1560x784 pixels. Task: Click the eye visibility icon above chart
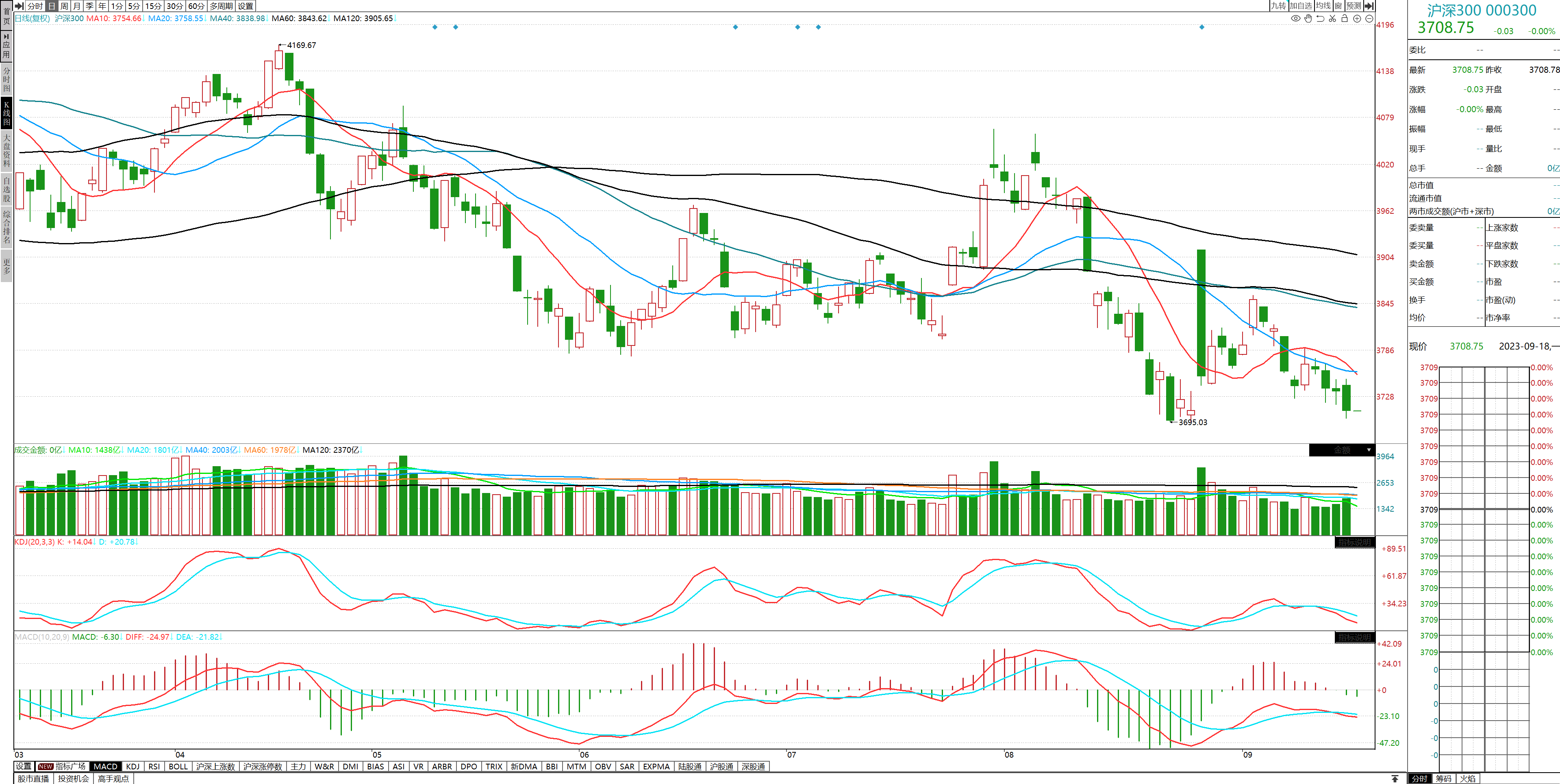1295,18
